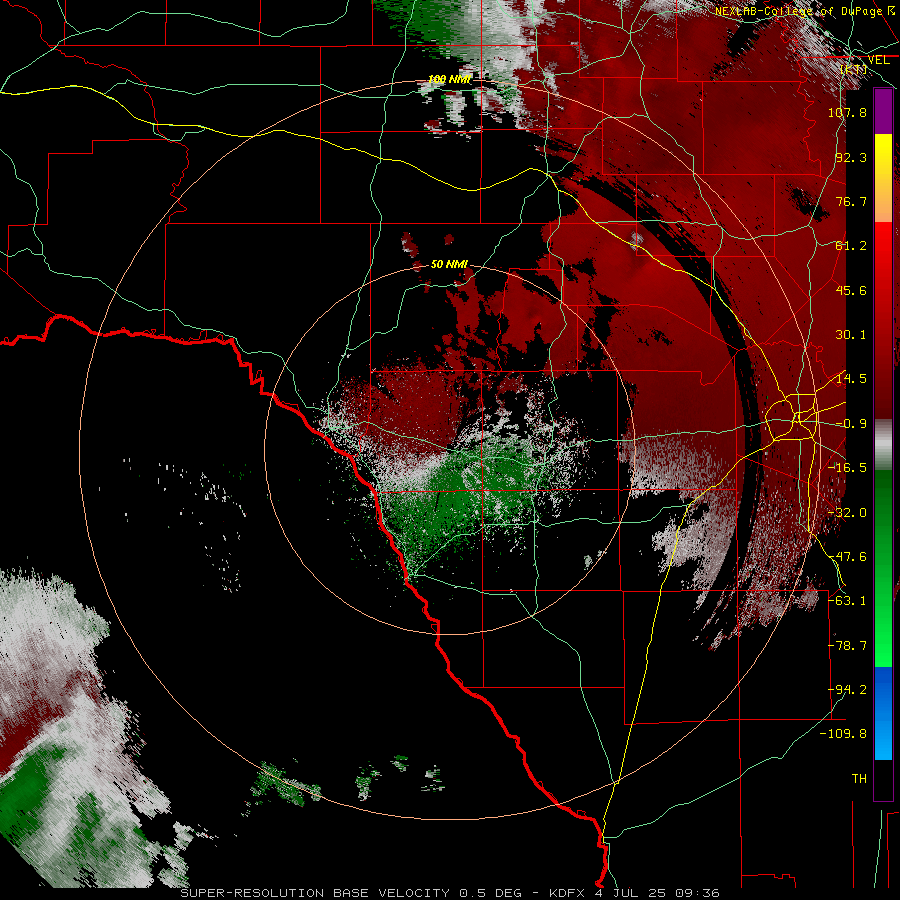Click the KT units label under VEL
The height and width of the screenshot is (900, 900).
pyautogui.click(x=854, y=69)
